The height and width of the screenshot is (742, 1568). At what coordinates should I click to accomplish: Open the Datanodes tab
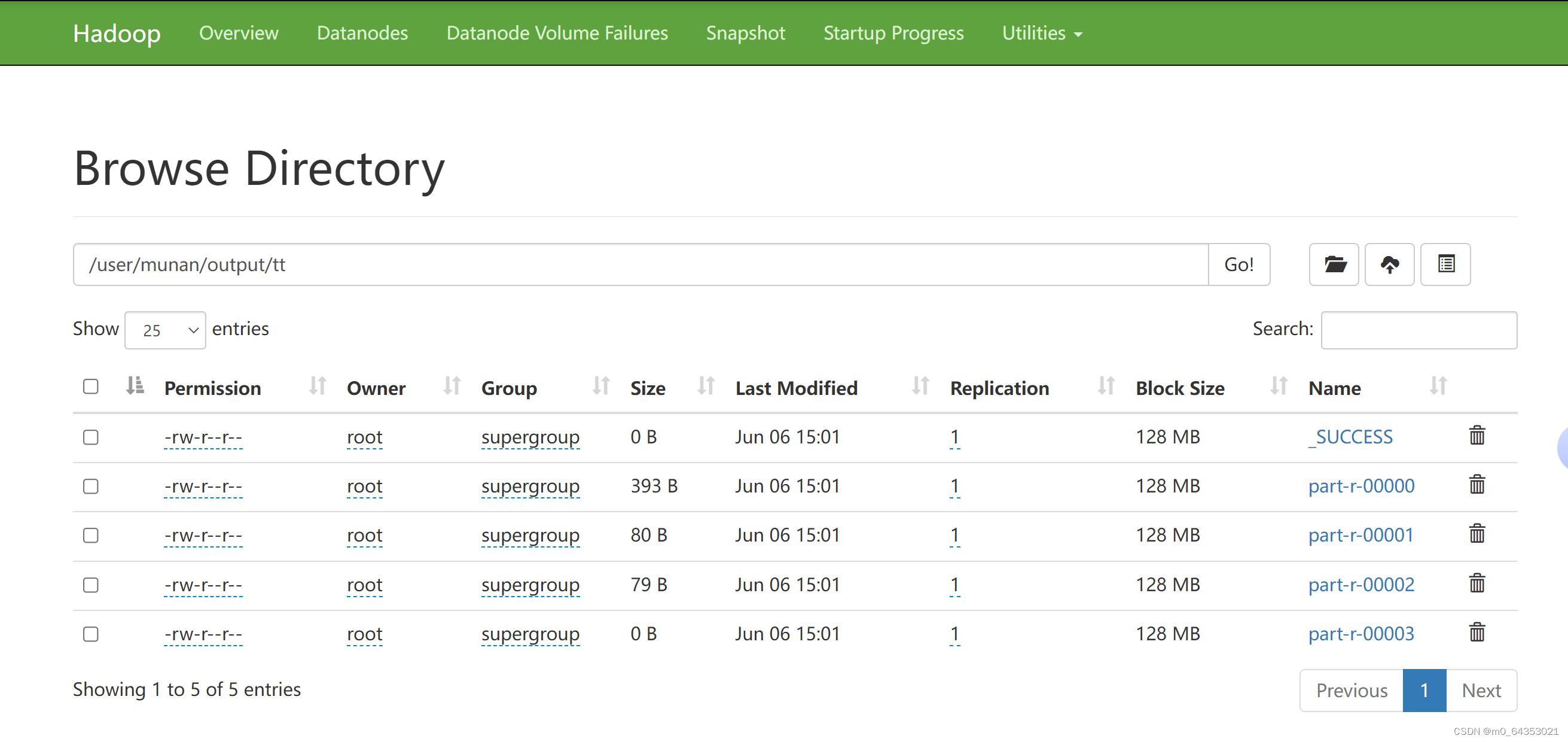362,33
